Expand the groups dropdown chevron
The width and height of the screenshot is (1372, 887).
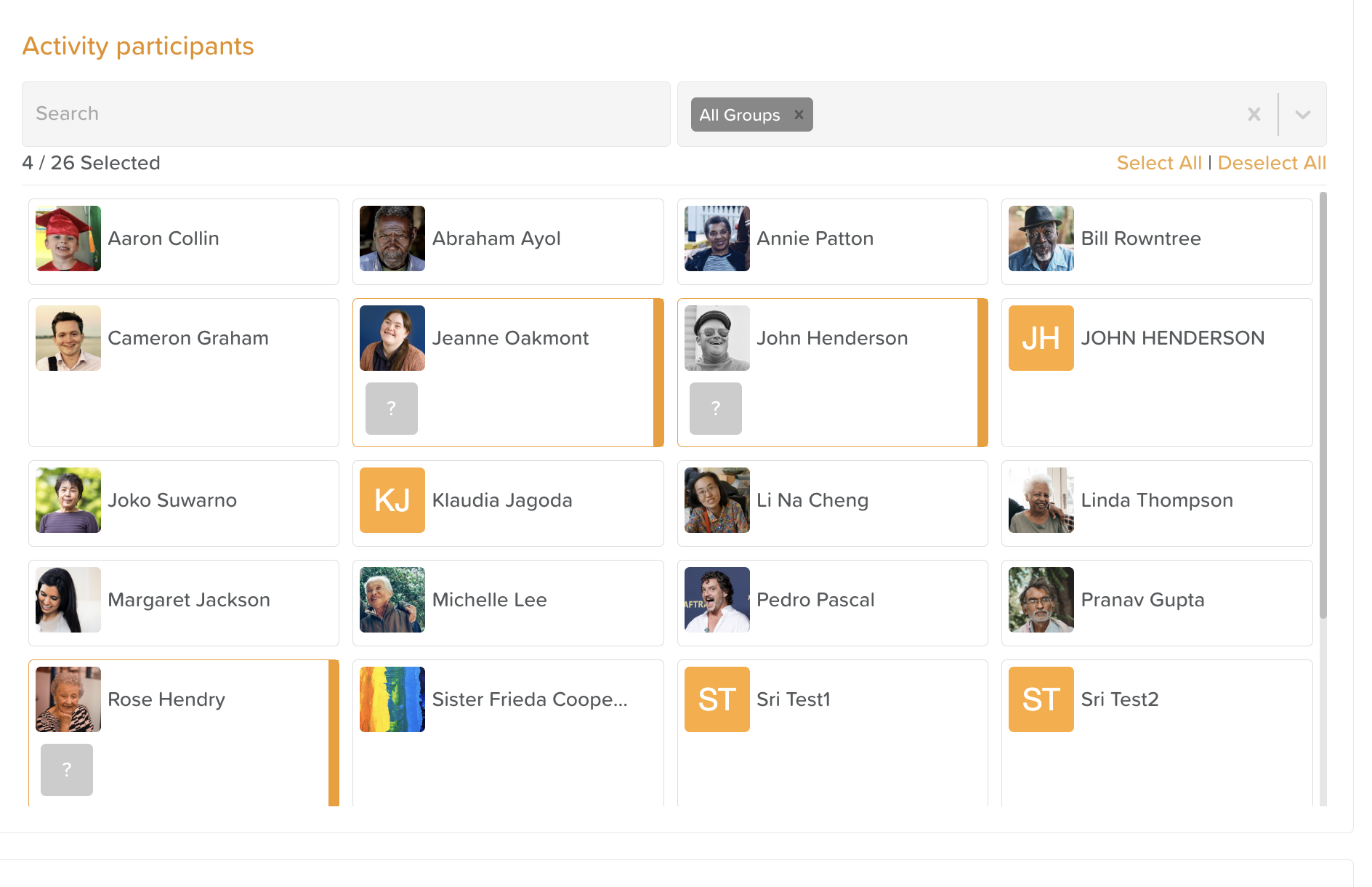coord(1302,115)
